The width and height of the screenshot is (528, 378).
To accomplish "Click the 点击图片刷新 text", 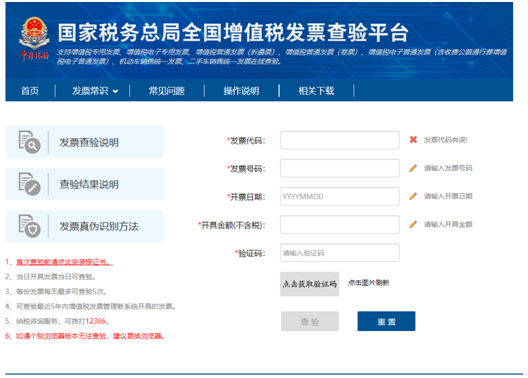I will pos(368,283).
